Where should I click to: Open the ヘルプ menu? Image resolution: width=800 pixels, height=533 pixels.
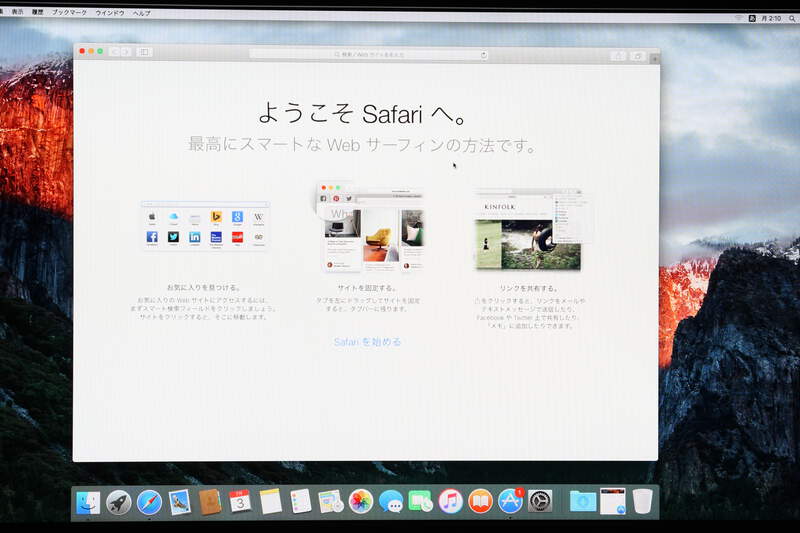141,13
